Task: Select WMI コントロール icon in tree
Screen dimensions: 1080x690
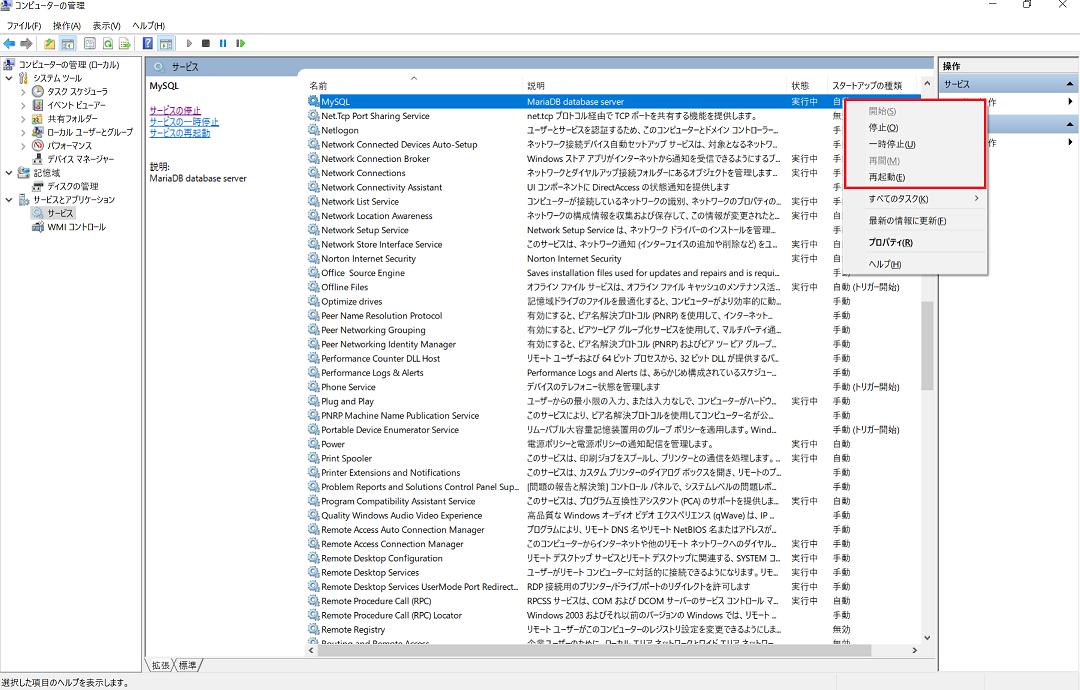Action: point(38,227)
